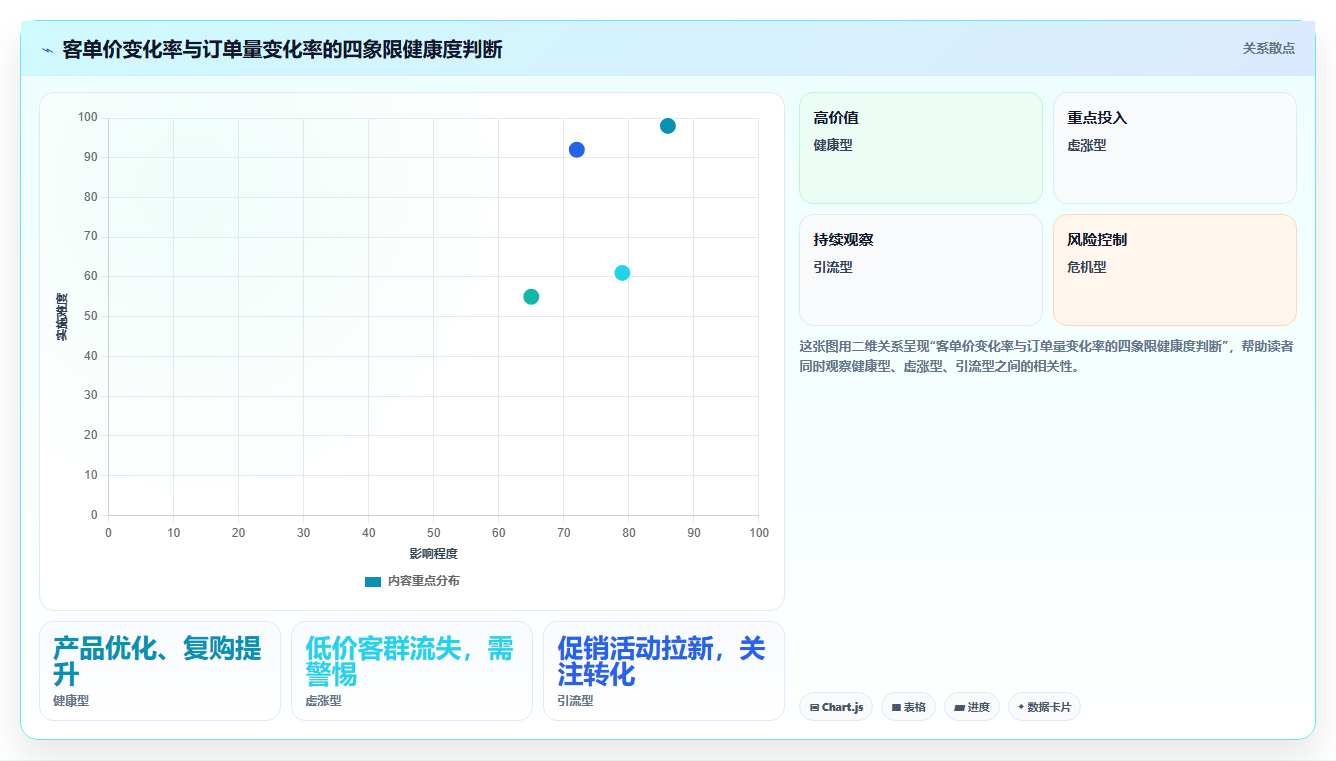Click the lightning icon beside the title
Screen dimensions: 1336x761
47,50
